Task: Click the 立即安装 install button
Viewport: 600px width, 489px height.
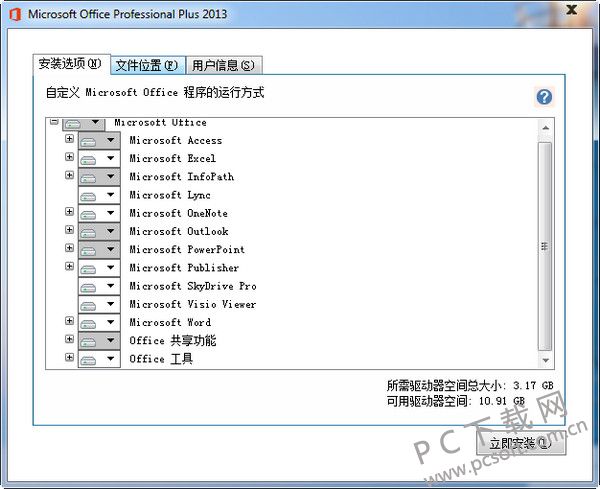Action: [519, 443]
